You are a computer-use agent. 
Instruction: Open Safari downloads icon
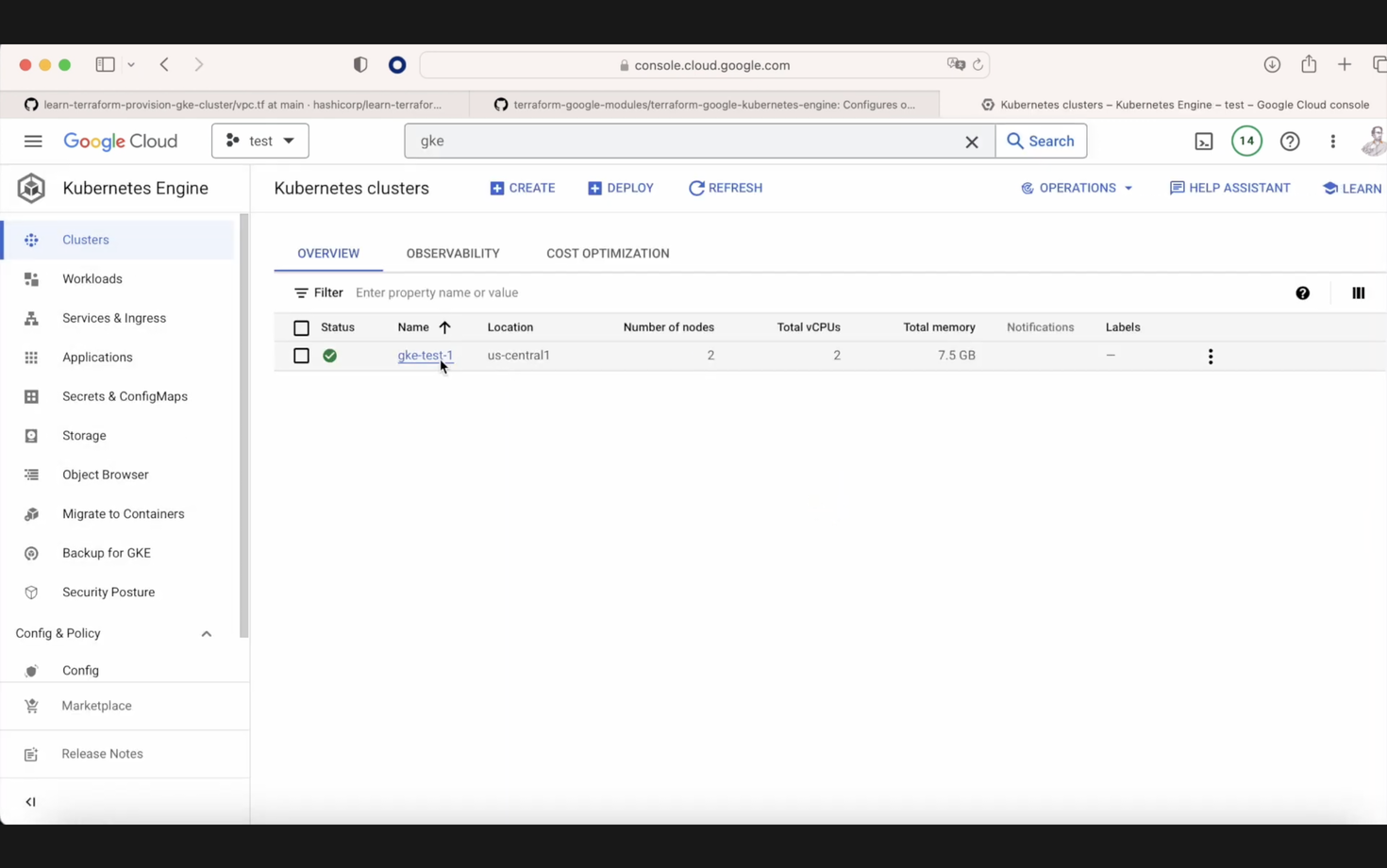point(1272,64)
